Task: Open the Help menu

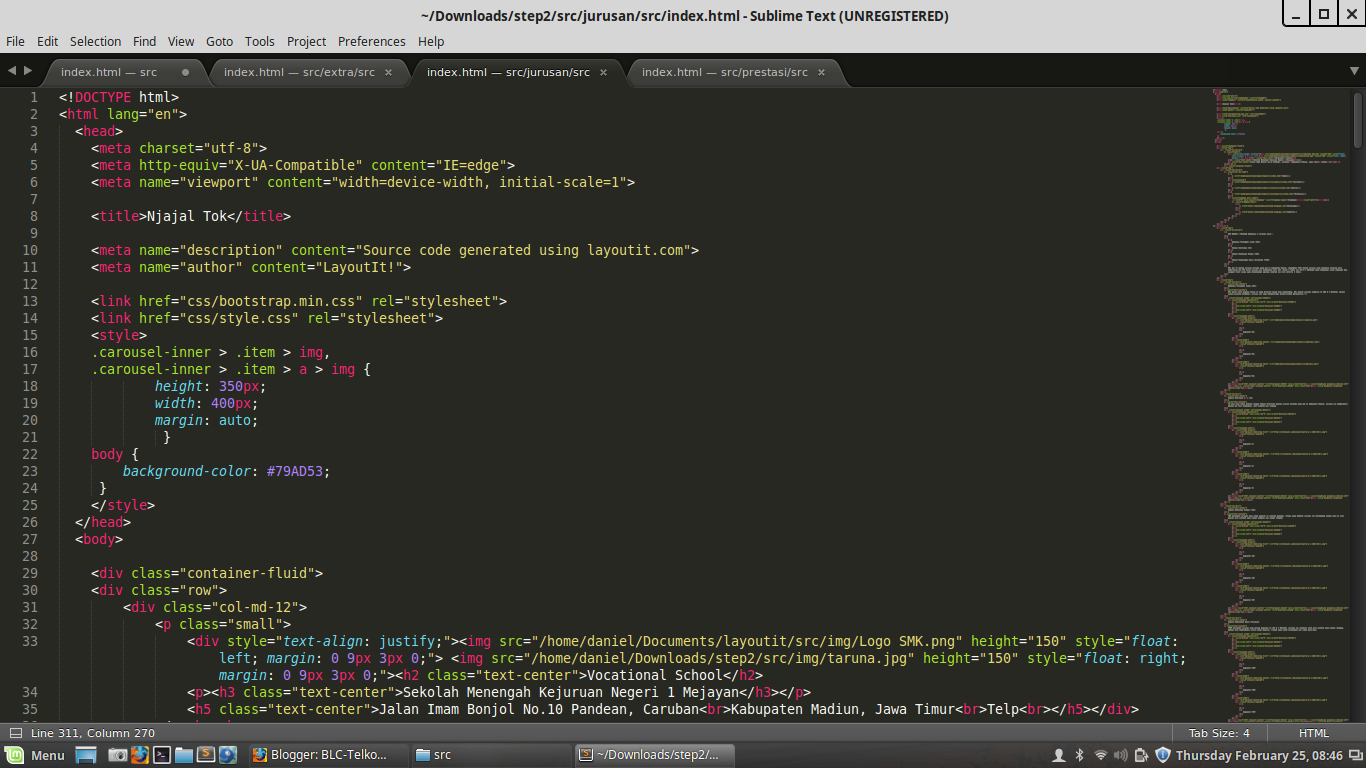Action: (x=431, y=41)
